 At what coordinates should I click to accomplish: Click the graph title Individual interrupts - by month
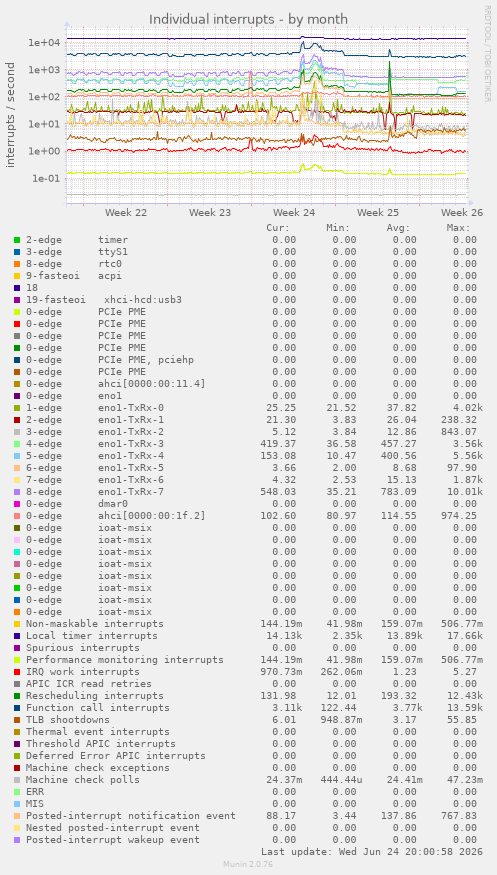click(x=248, y=20)
